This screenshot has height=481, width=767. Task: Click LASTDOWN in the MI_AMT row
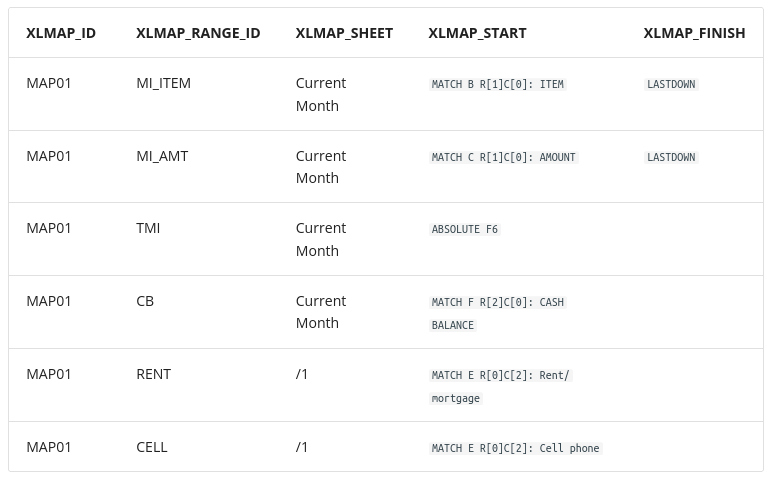coord(671,158)
